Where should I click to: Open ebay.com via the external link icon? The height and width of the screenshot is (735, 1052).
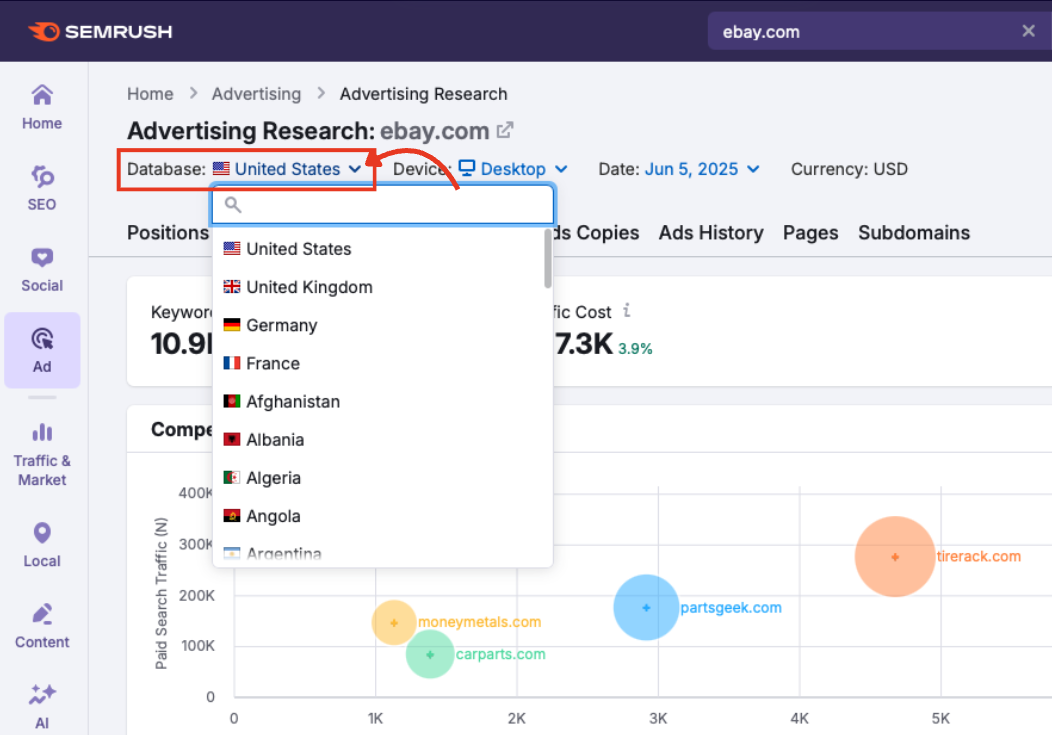(x=503, y=129)
